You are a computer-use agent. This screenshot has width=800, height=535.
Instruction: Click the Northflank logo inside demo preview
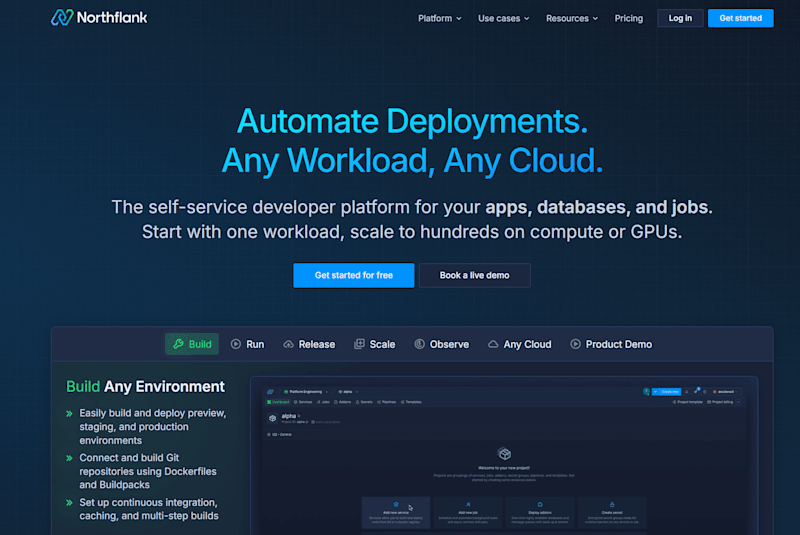click(x=270, y=392)
